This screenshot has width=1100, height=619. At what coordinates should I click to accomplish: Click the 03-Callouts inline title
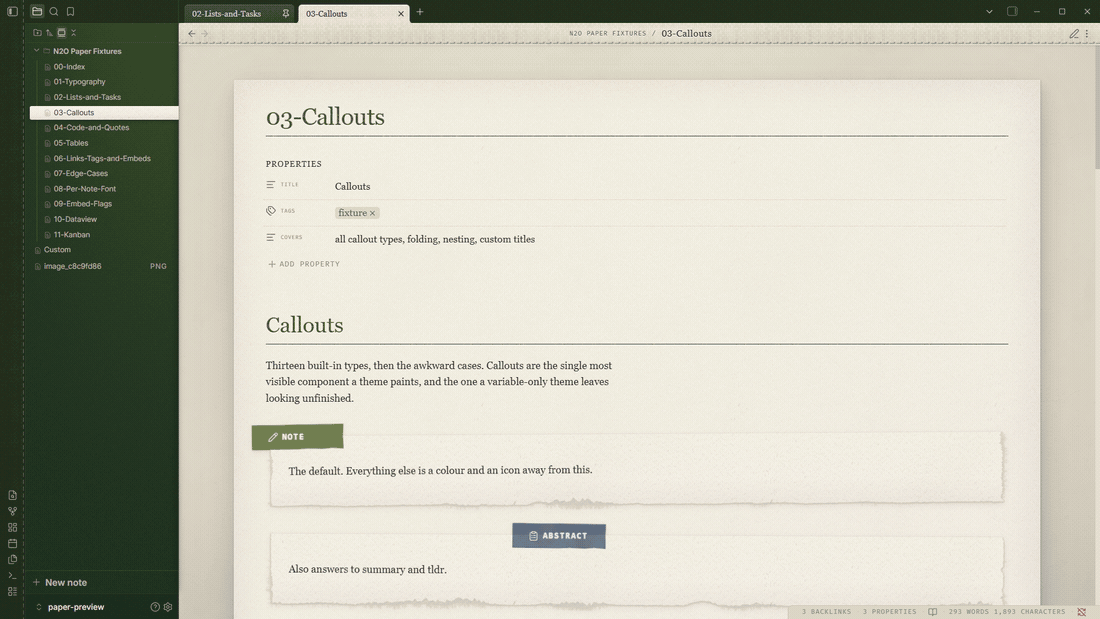tap(325, 117)
